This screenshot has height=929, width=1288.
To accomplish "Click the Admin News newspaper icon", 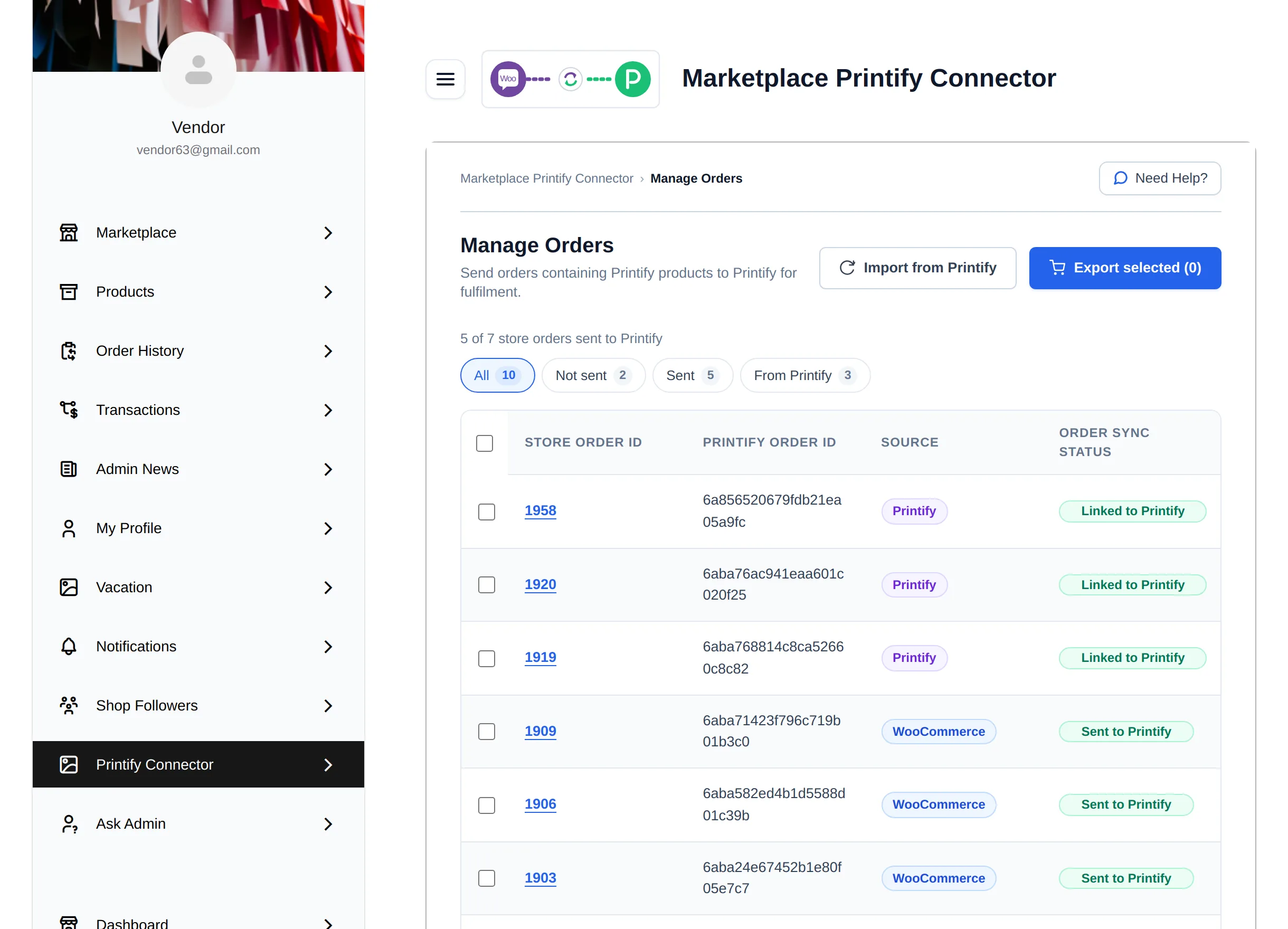I will (x=69, y=469).
